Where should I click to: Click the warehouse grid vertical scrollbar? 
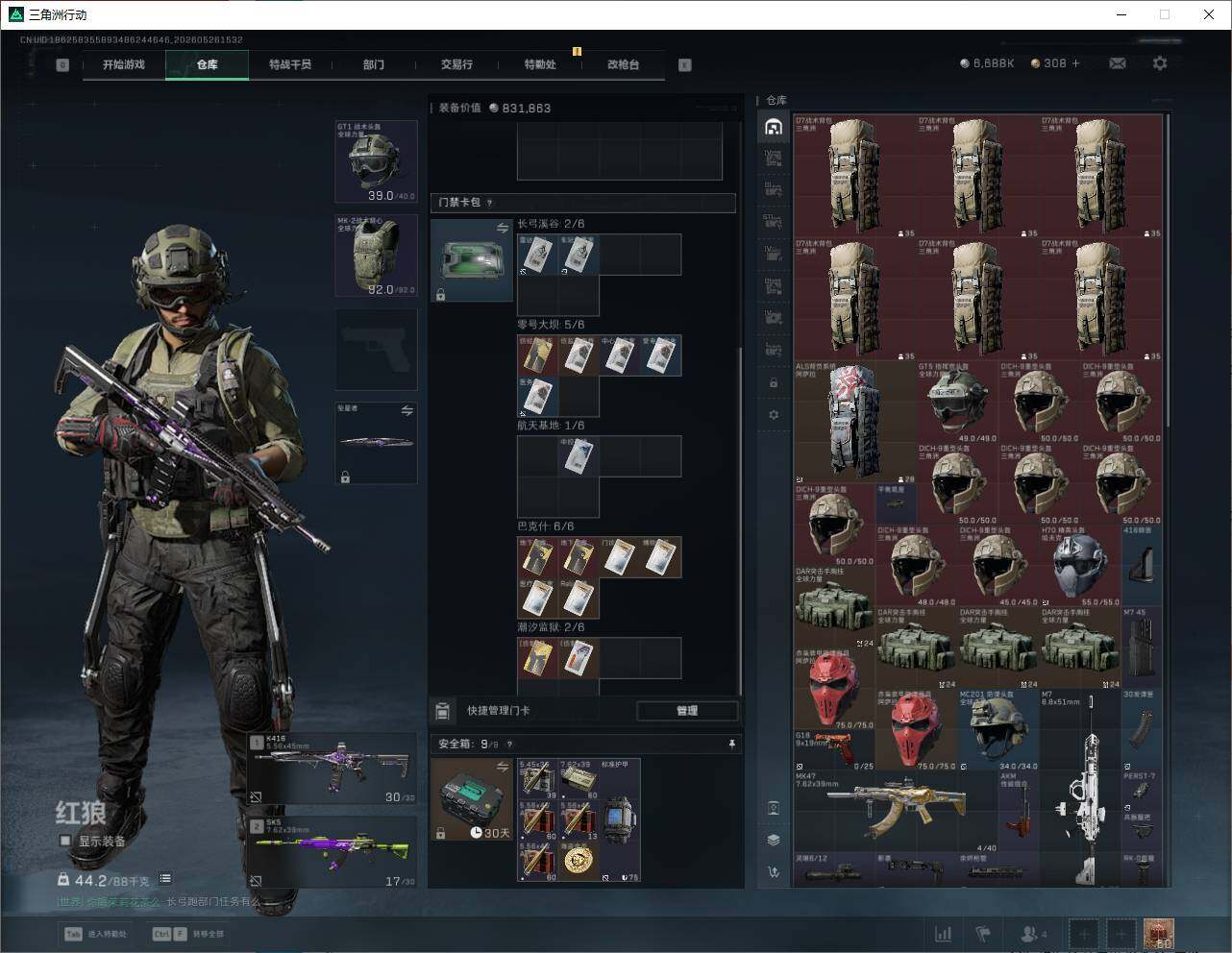[1168, 271]
